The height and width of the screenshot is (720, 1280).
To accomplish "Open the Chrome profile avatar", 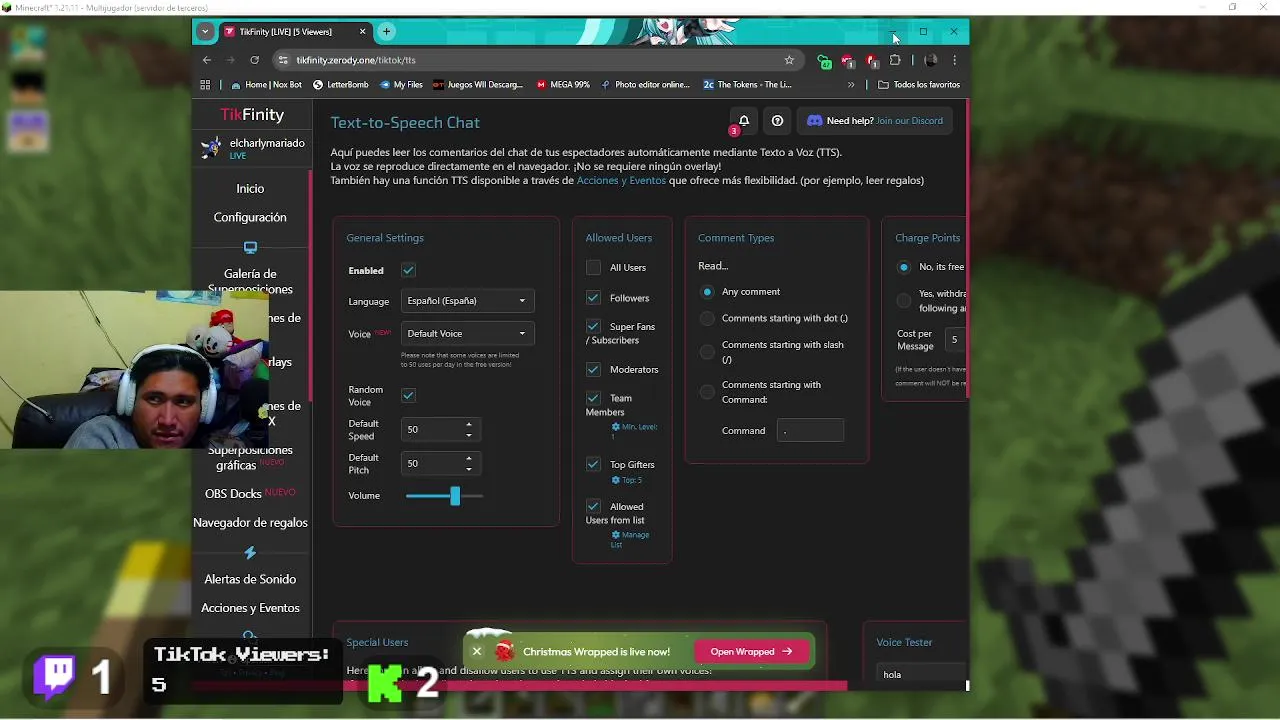I will (x=930, y=60).
